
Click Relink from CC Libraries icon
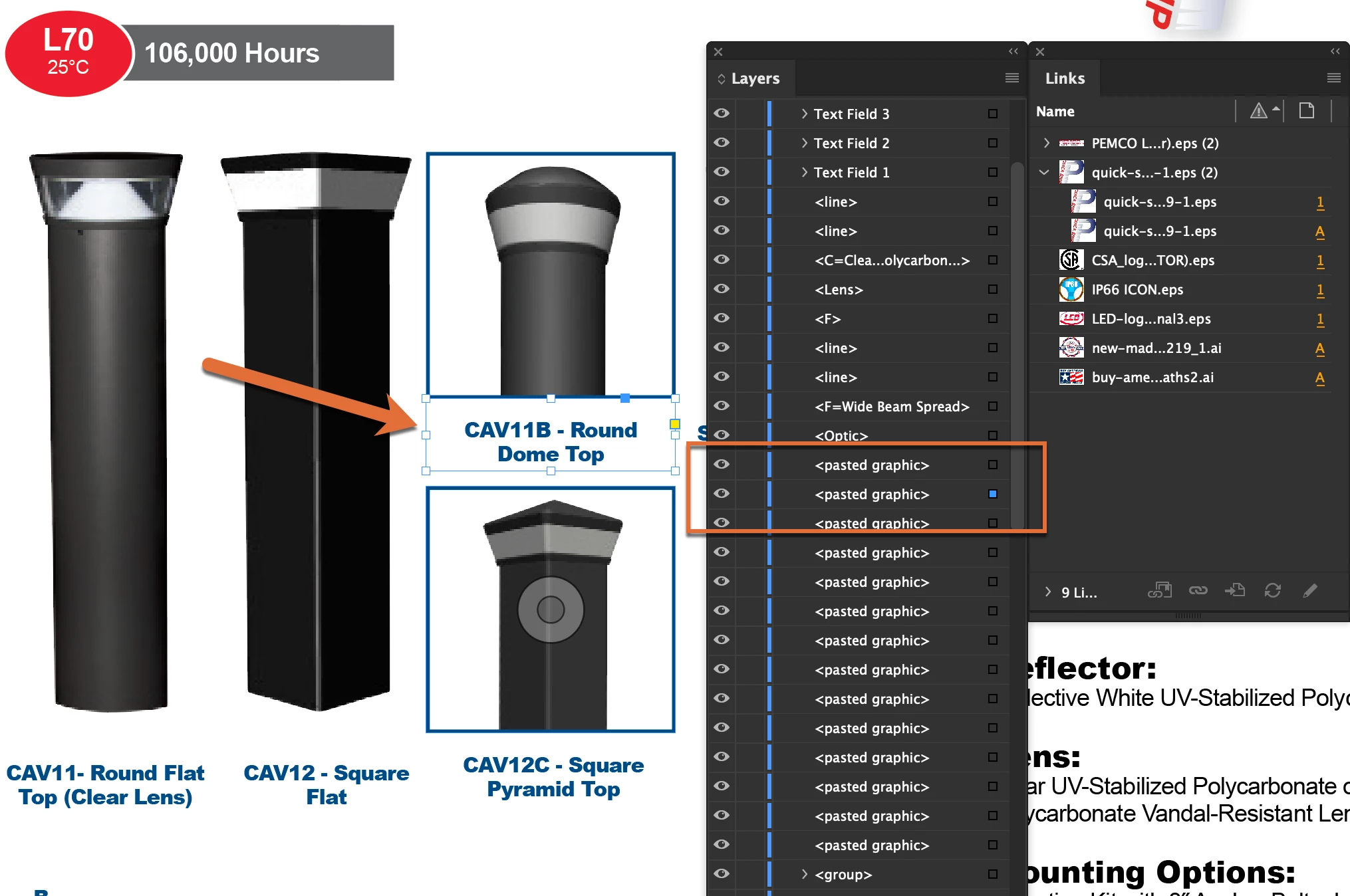[x=1159, y=590]
